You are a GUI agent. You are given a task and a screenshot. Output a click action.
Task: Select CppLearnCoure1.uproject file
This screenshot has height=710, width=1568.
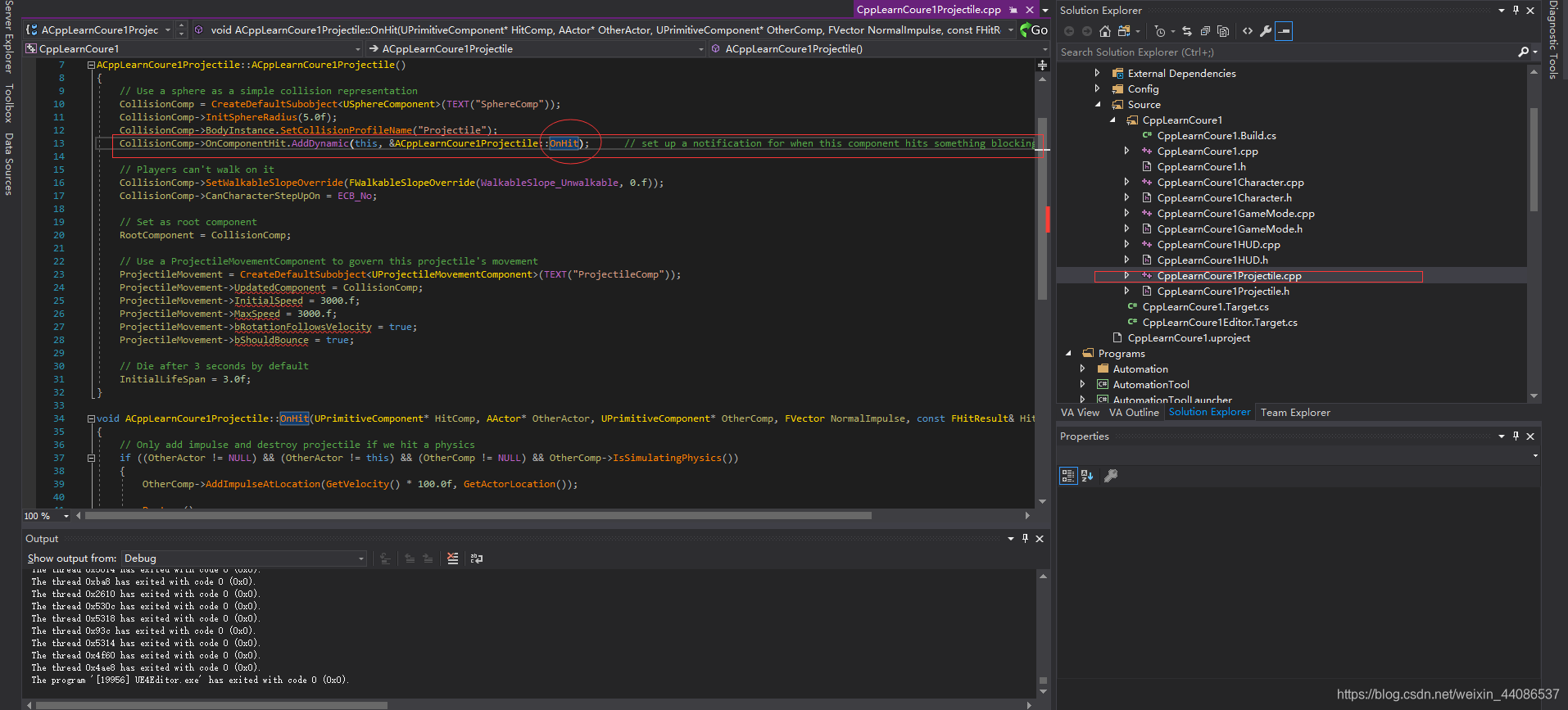pos(1189,337)
